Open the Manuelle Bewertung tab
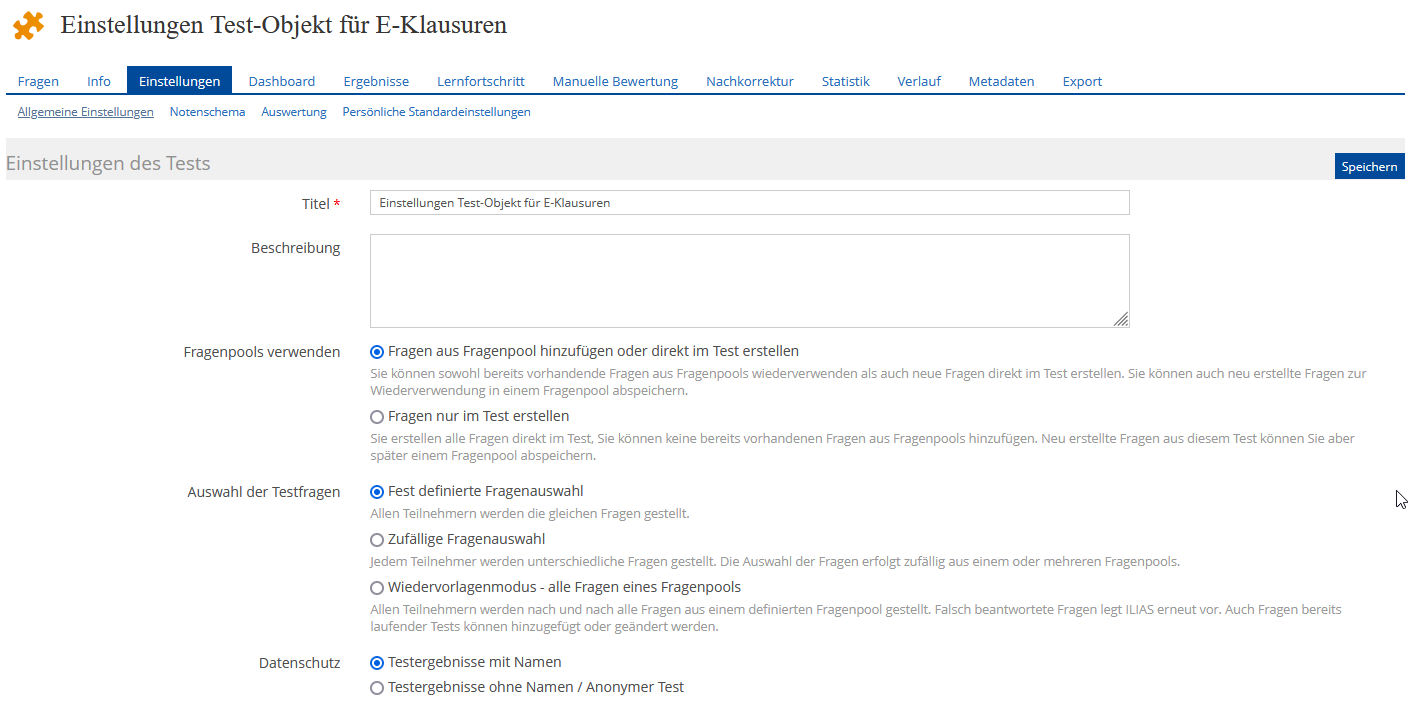This screenshot has width=1418, height=706. coord(615,81)
